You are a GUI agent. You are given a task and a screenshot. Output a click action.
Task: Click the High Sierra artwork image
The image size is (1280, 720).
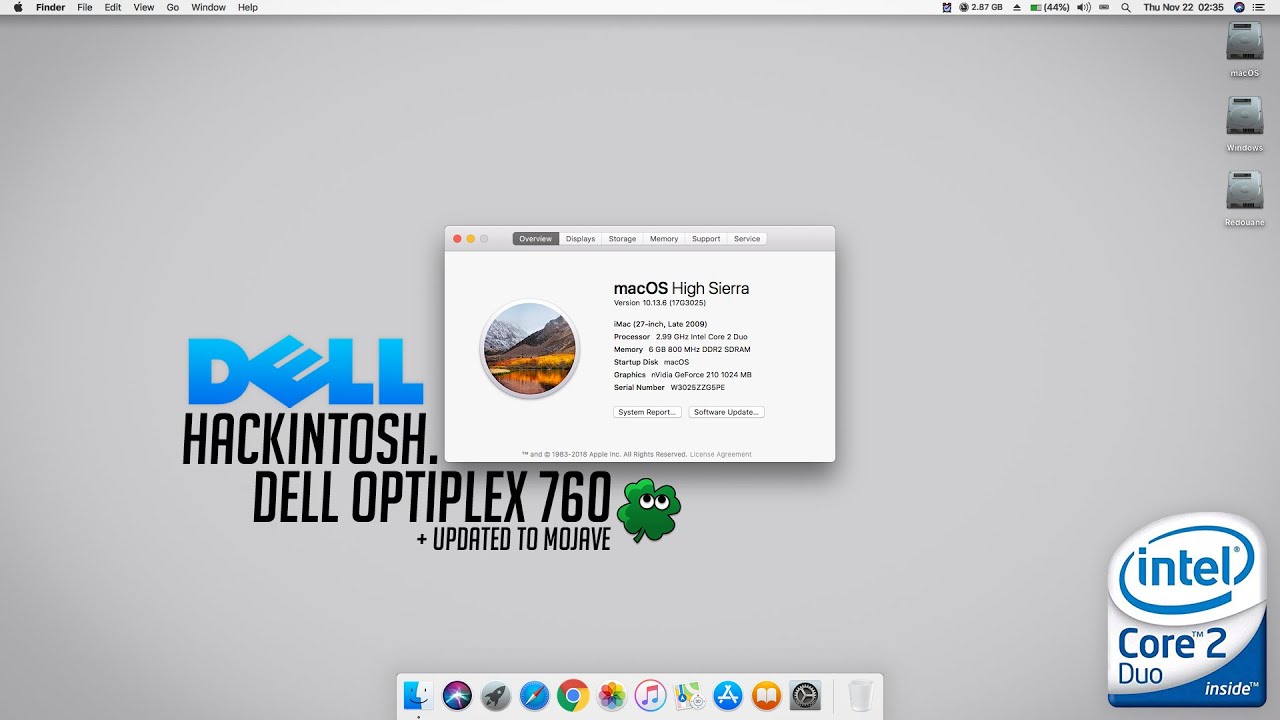coord(530,349)
